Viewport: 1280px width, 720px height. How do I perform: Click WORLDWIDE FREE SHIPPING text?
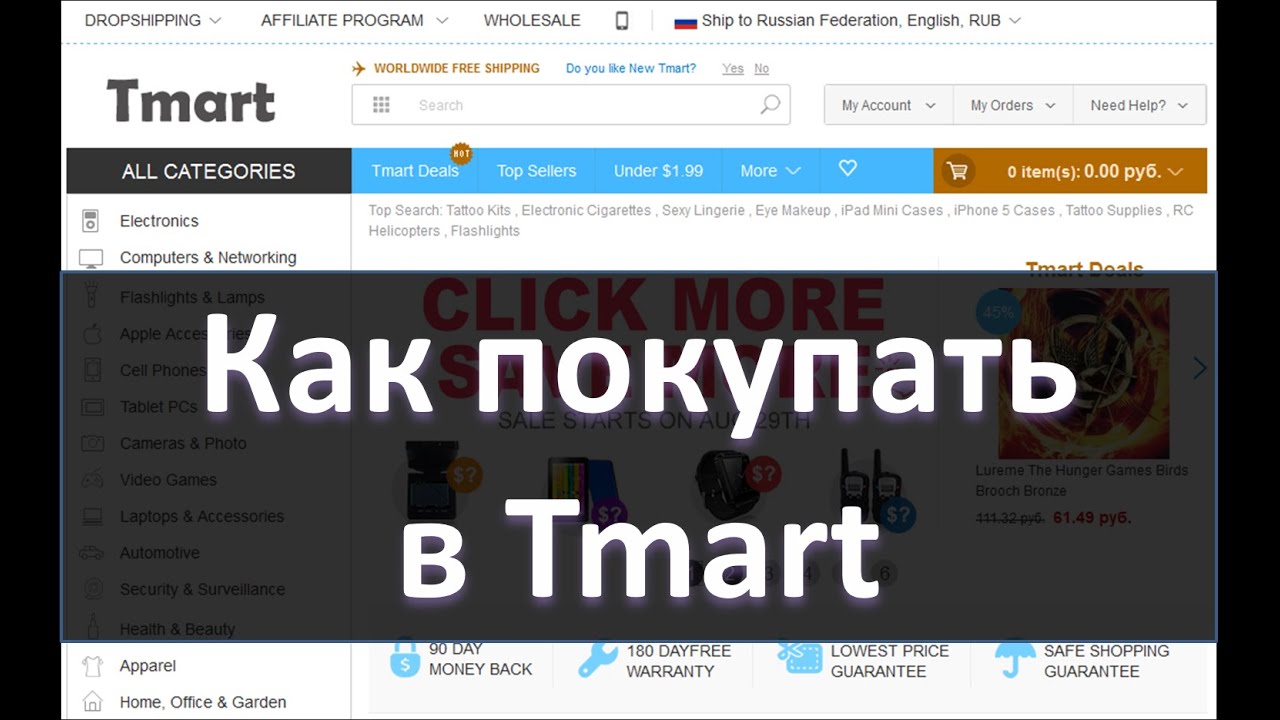coord(457,69)
